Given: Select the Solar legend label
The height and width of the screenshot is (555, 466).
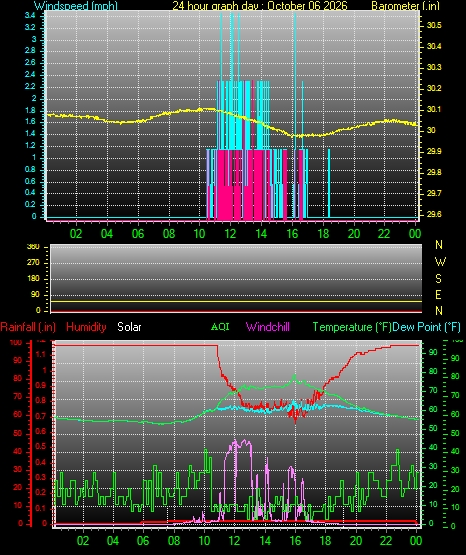Looking at the screenshot, I should coord(129,327).
